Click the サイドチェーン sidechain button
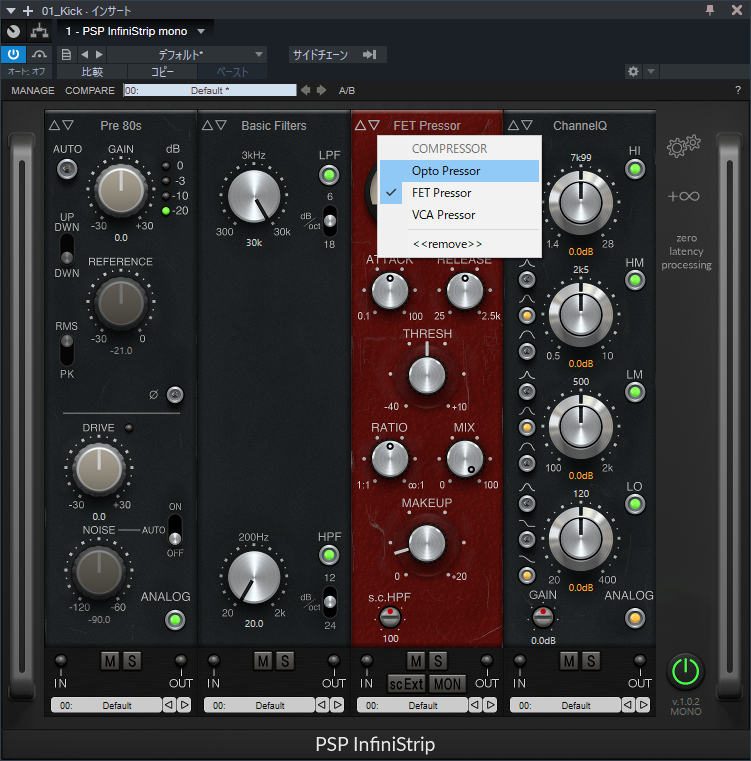 click(x=337, y=54)
